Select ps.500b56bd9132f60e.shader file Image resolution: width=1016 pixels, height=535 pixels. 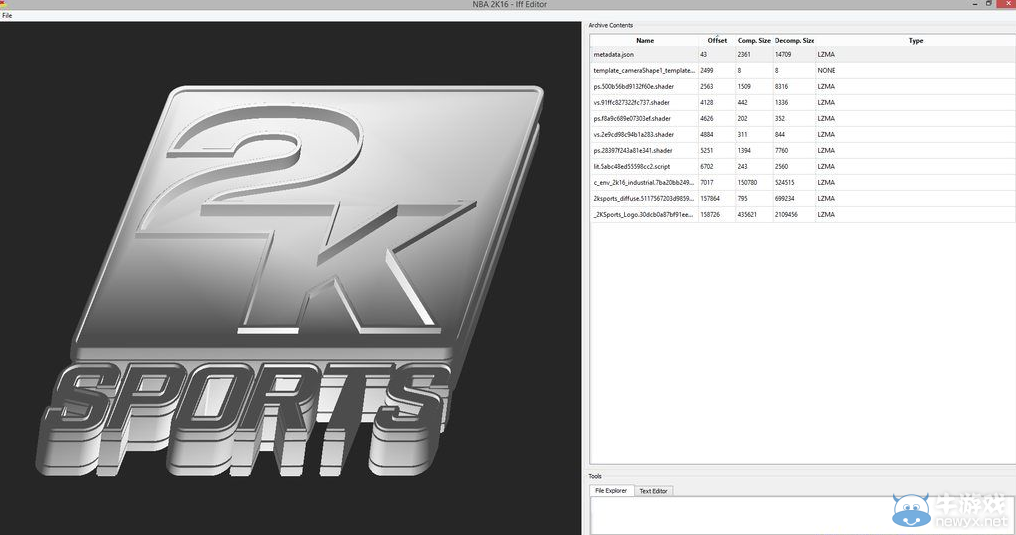(x=634, y=86)
